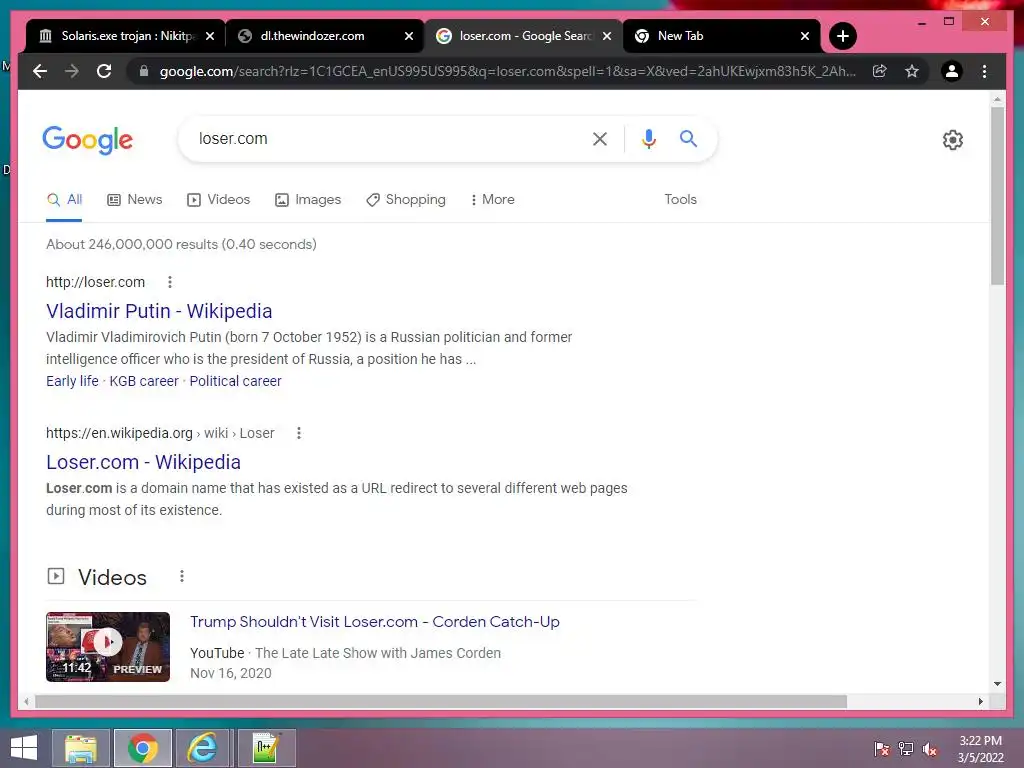This screenshot has height=768, width=1024.
Task: Follow the Political career sitelink
Action: [235, 381]
